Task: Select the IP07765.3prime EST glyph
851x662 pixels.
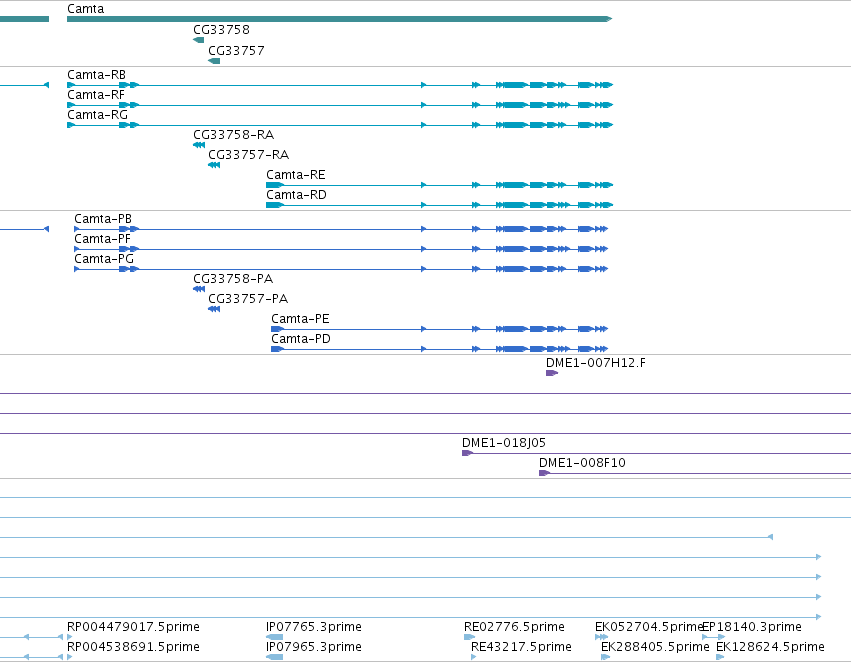Action: click(275, 637)
